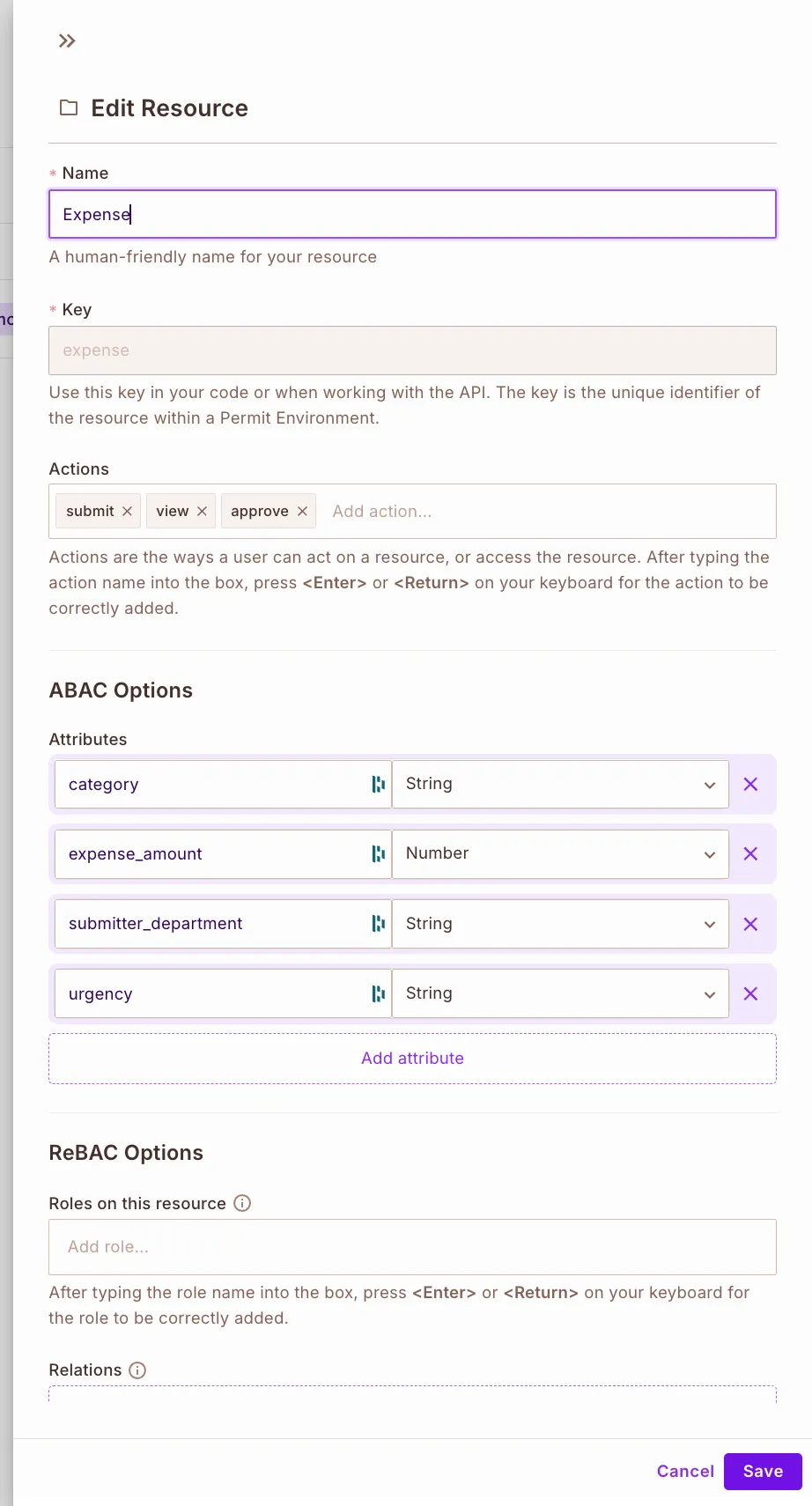Open type dropdown for category attribute
The image size is (812, 1506).
(x=560, y=784)
